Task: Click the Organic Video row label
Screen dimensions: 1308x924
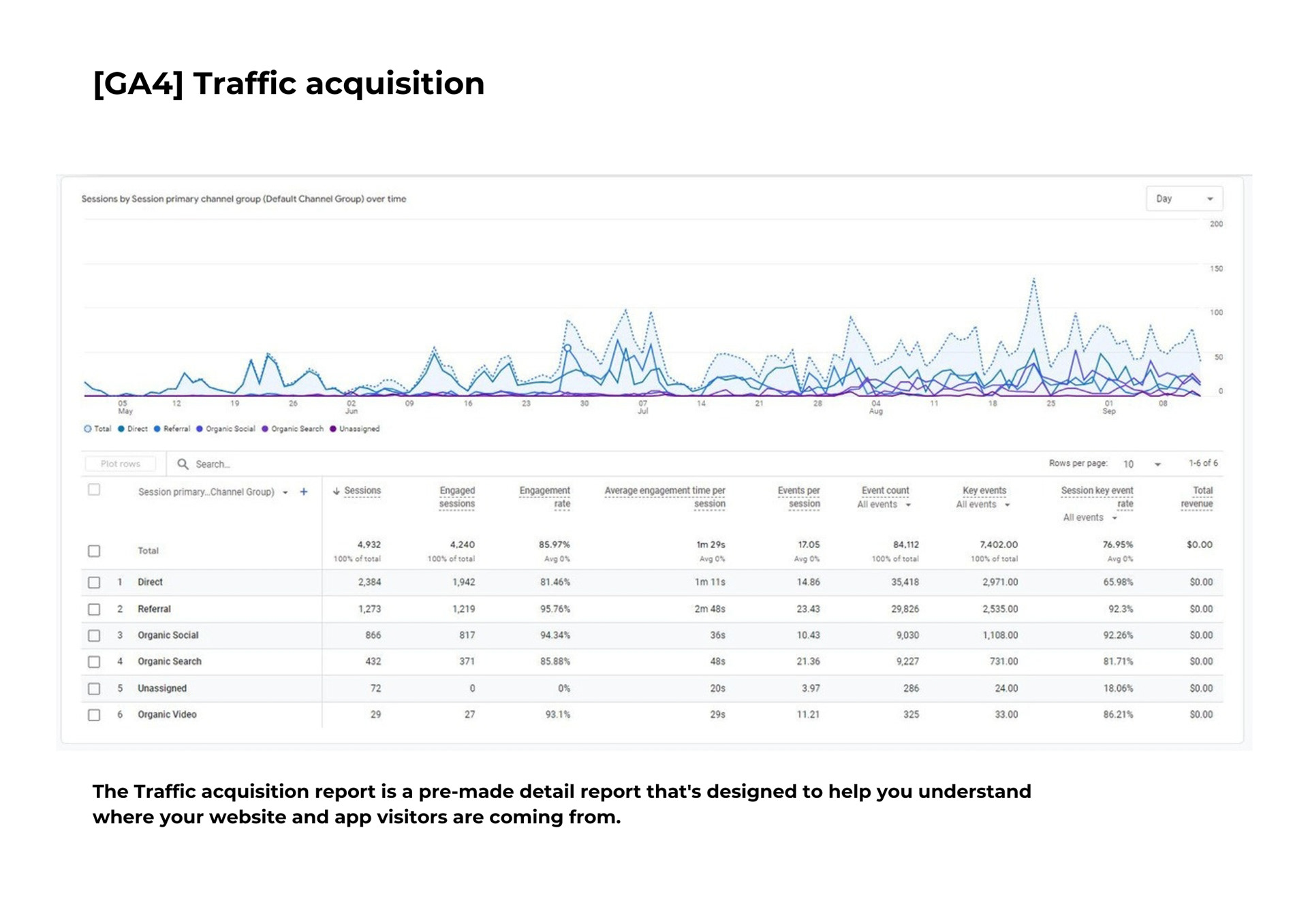Action: pyautogui.click(x=167, y=714)
